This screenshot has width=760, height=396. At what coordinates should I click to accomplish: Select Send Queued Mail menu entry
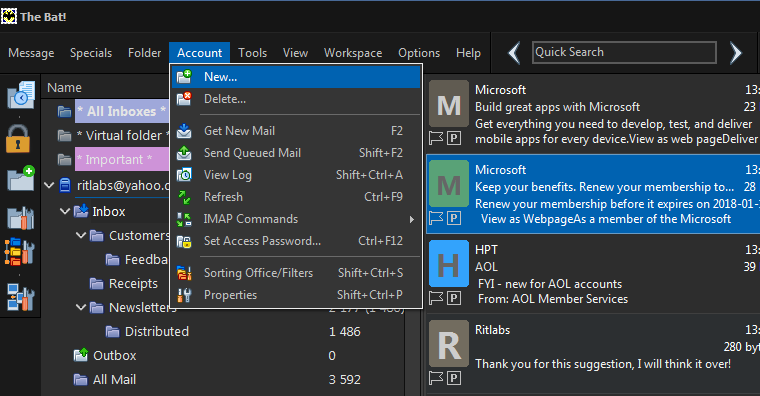coord(296,153)
